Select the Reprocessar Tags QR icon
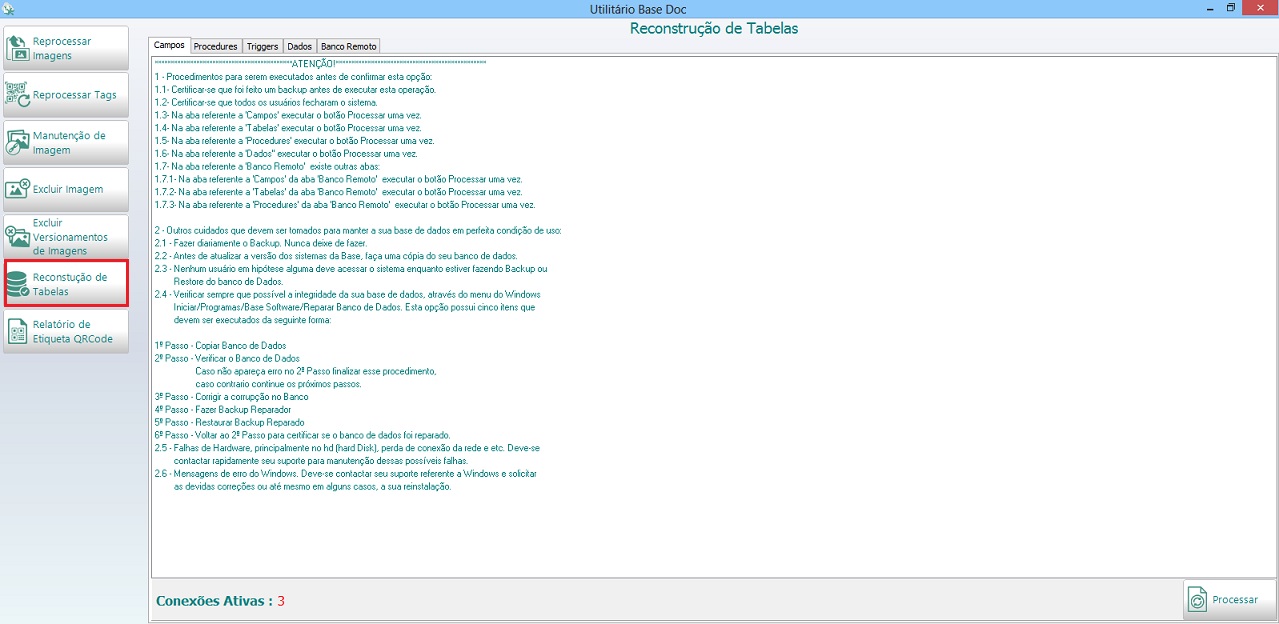Viewport: 1279px width, 624px height. pyautogui.click(x=18, y=95)
